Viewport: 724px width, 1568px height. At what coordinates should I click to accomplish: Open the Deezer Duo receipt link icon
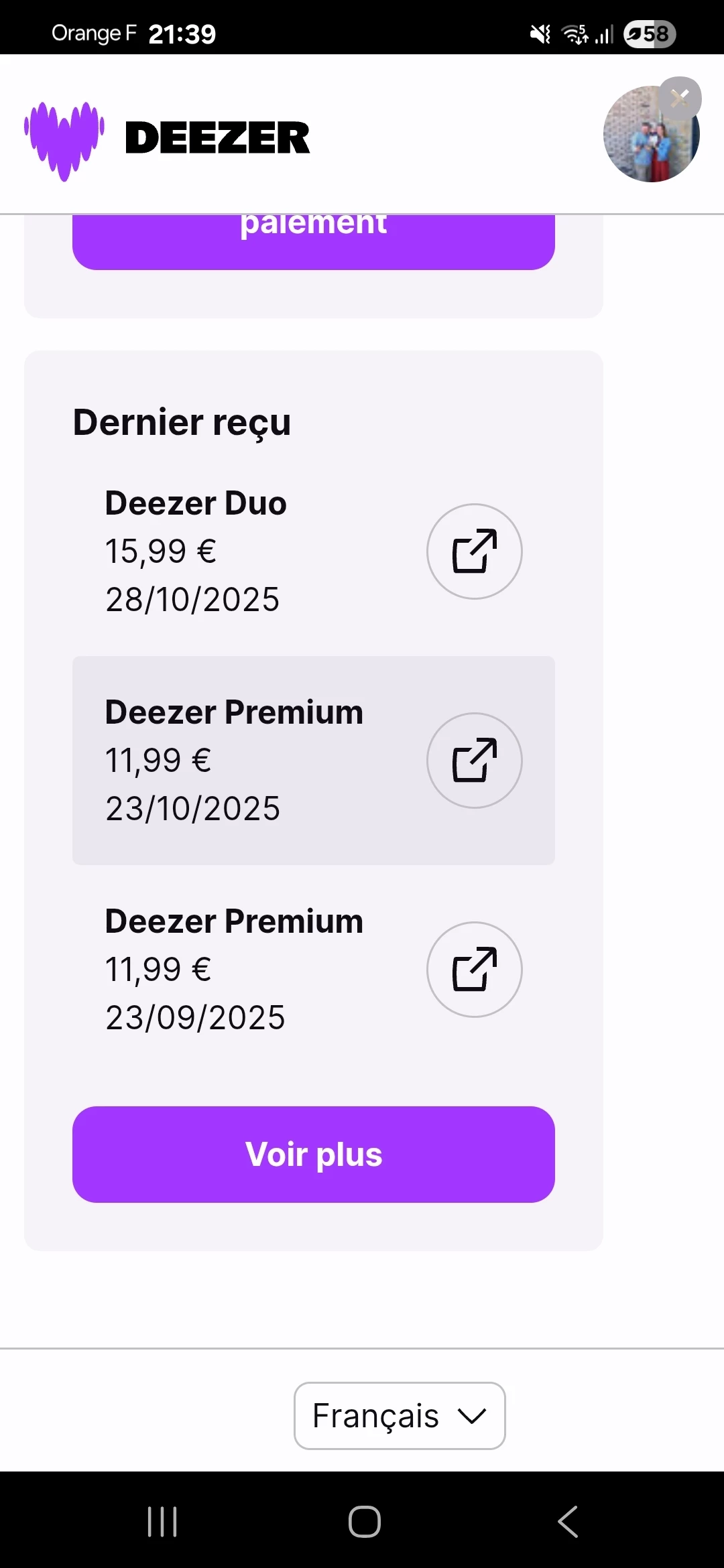(x=475, y=551)
